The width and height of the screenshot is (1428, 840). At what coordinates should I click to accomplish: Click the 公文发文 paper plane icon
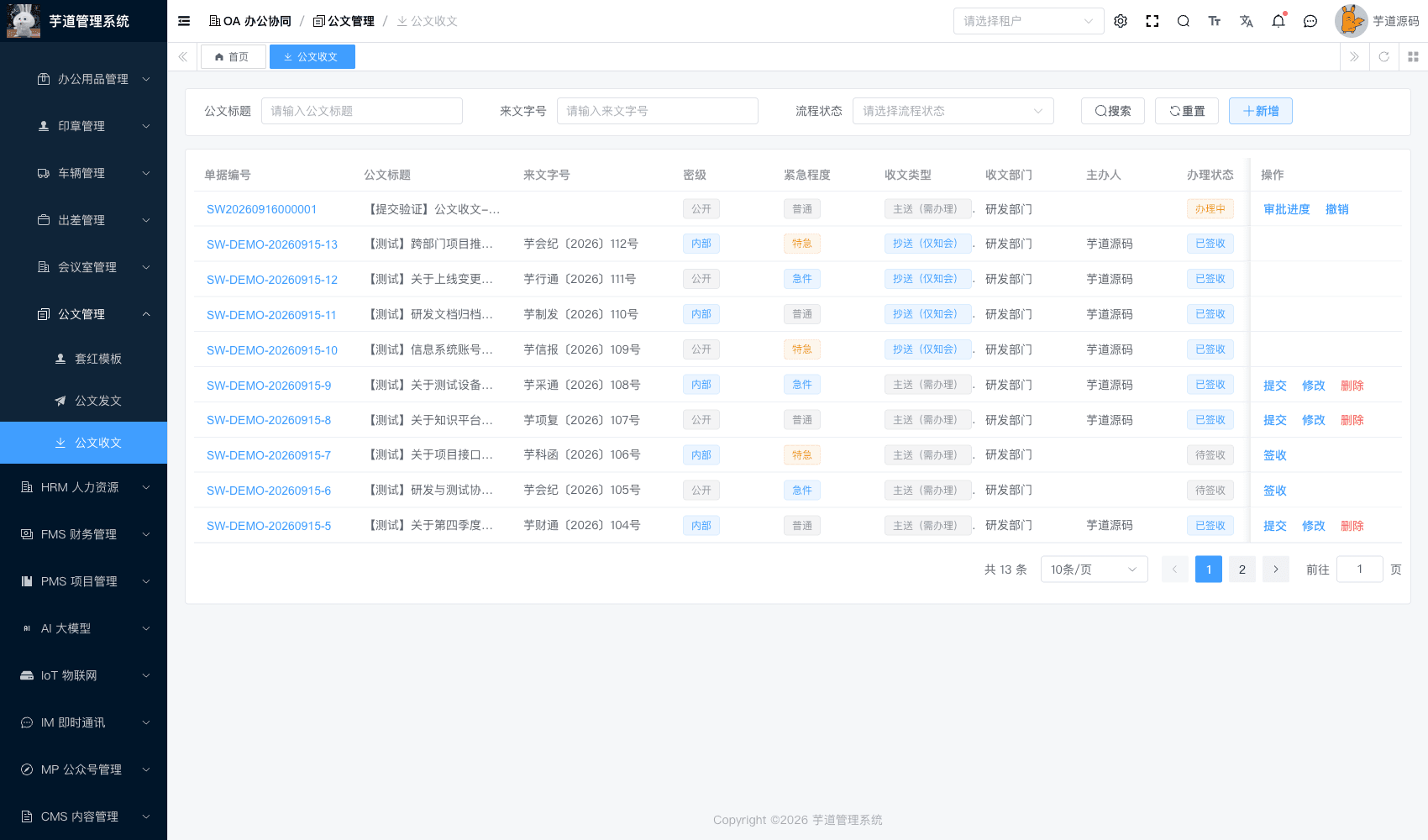tap(60, 401)
